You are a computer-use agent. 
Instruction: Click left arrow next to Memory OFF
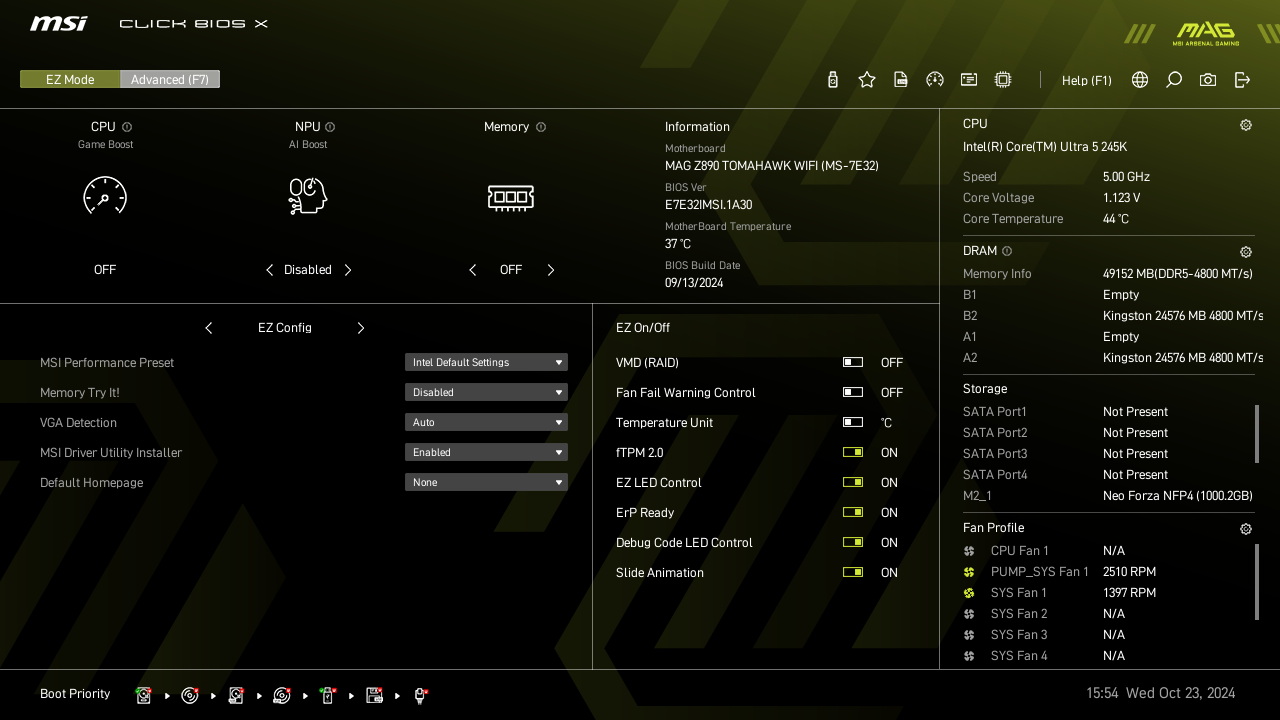pos(472,270)
